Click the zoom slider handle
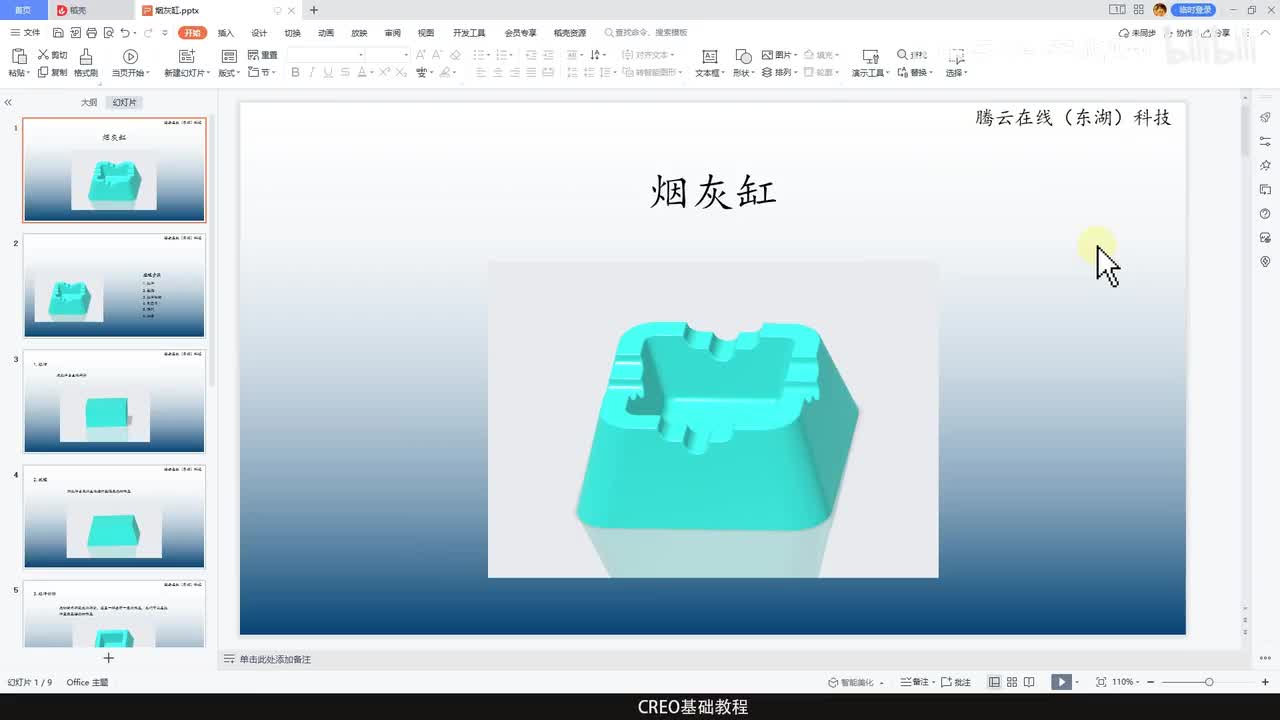The height and width of the screenshot is (720, 1280). pyautogui.click(x=1209, y=682)
